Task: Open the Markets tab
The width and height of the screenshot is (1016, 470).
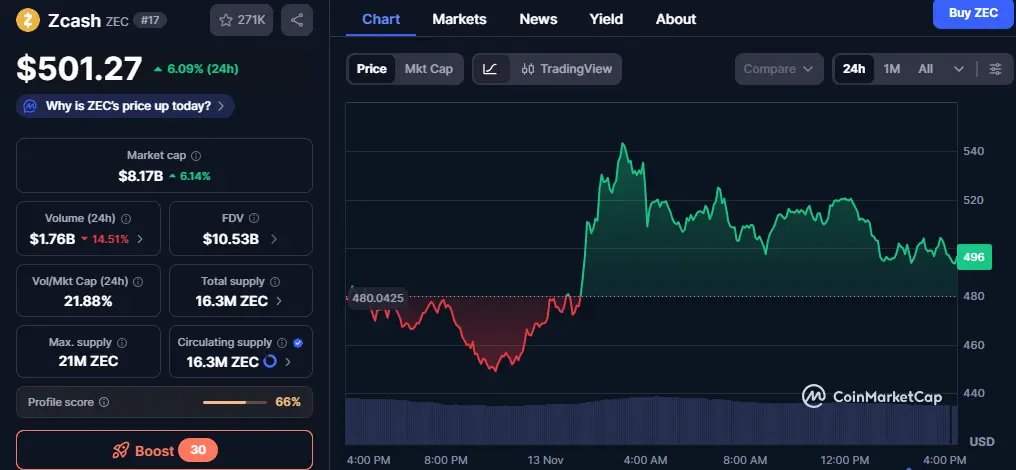Action: click(x=459, y=19)
